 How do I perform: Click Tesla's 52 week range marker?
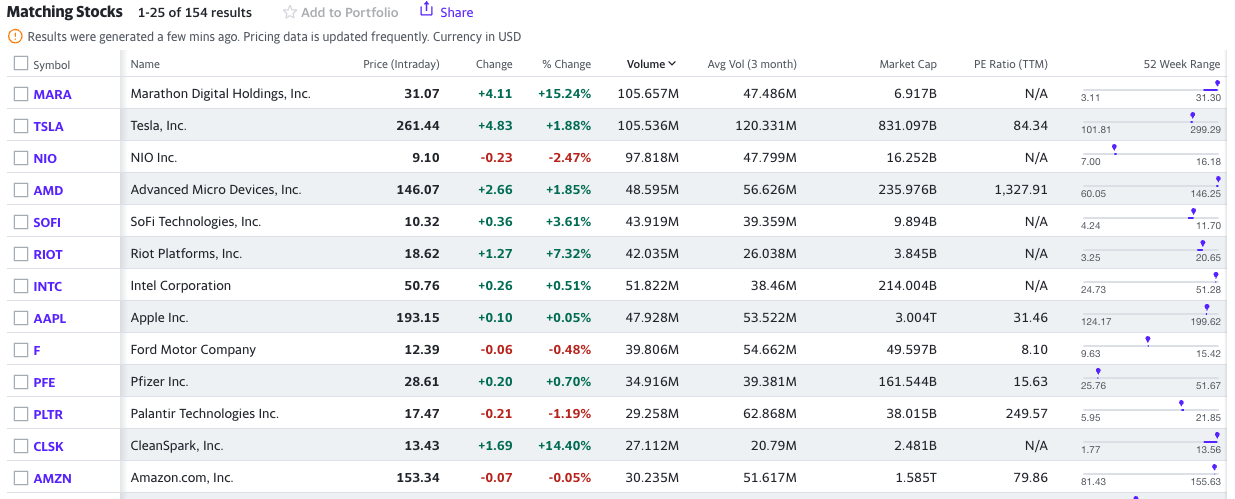[x=1193, y=117]
